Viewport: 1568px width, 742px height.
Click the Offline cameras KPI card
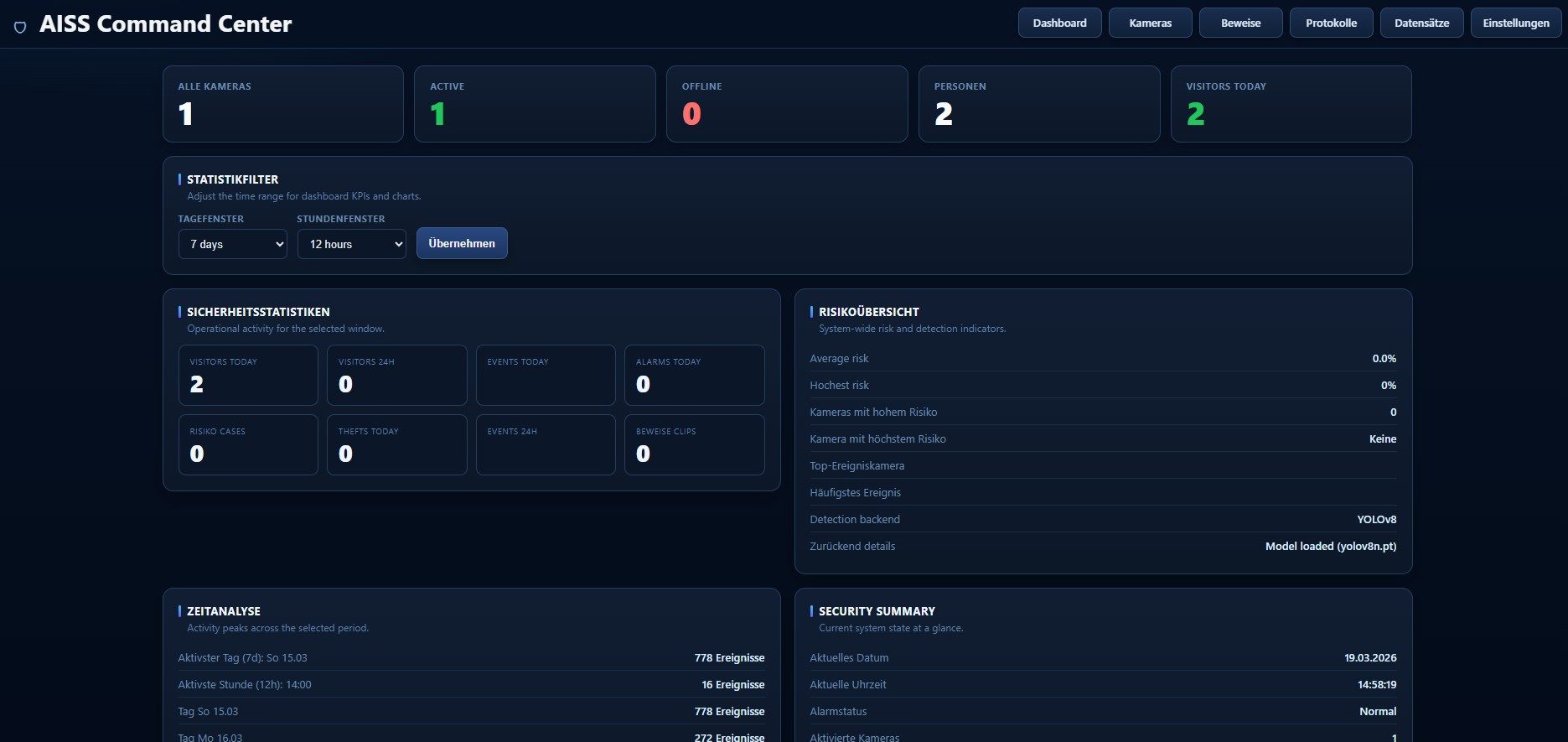pos(786,104)
